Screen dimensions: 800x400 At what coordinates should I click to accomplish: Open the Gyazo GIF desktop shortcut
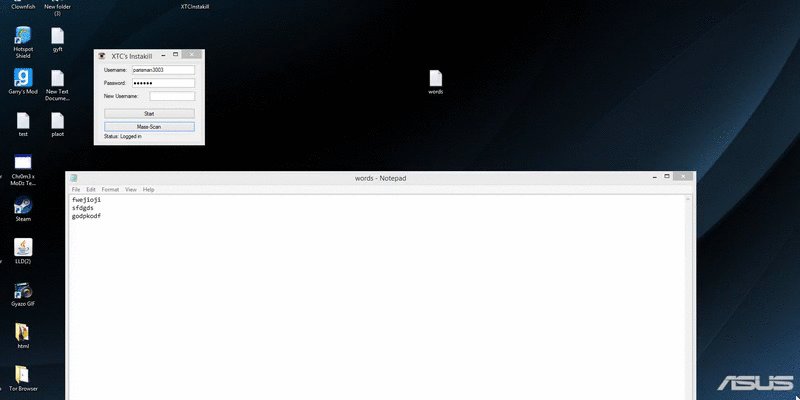pos(23,294)
